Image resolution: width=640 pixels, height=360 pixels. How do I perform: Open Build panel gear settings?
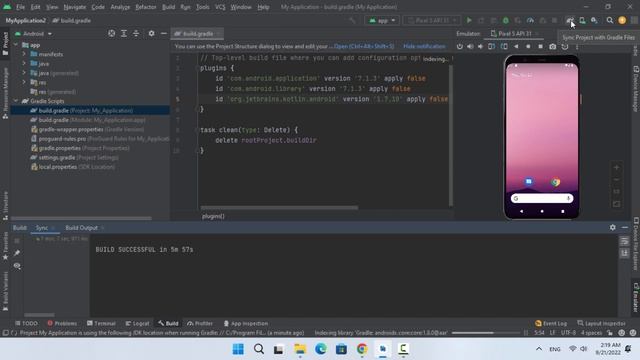(613, 227)
